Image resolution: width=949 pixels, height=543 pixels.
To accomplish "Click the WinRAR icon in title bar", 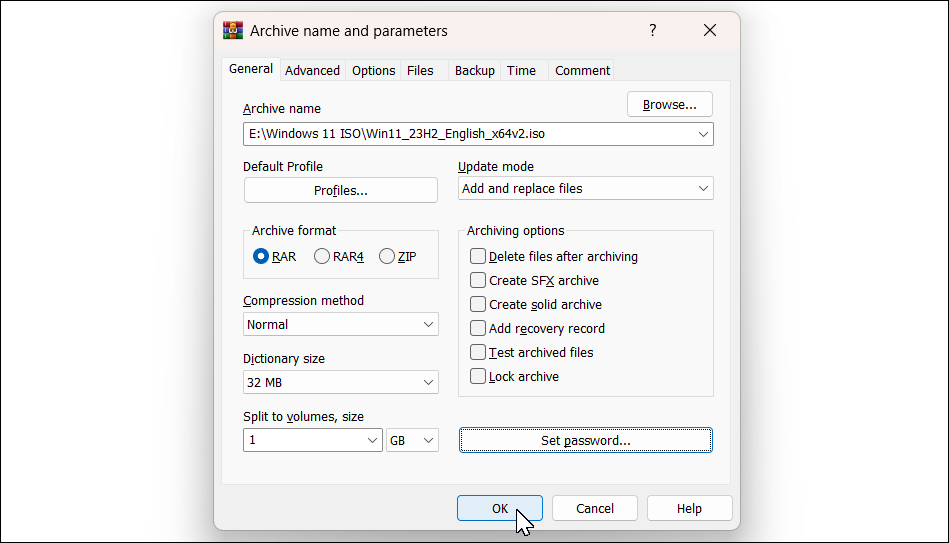I will point(232,31).
